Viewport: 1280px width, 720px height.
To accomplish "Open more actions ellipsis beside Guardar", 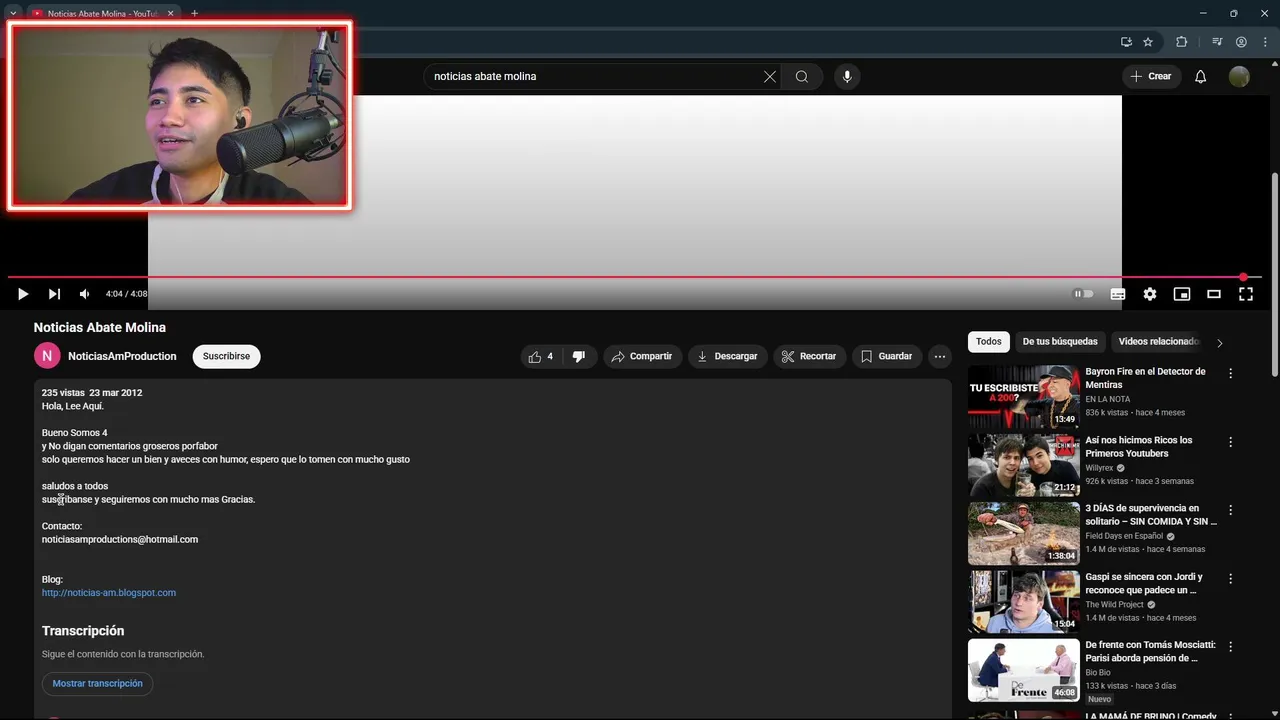I will (x=940, y=356).
